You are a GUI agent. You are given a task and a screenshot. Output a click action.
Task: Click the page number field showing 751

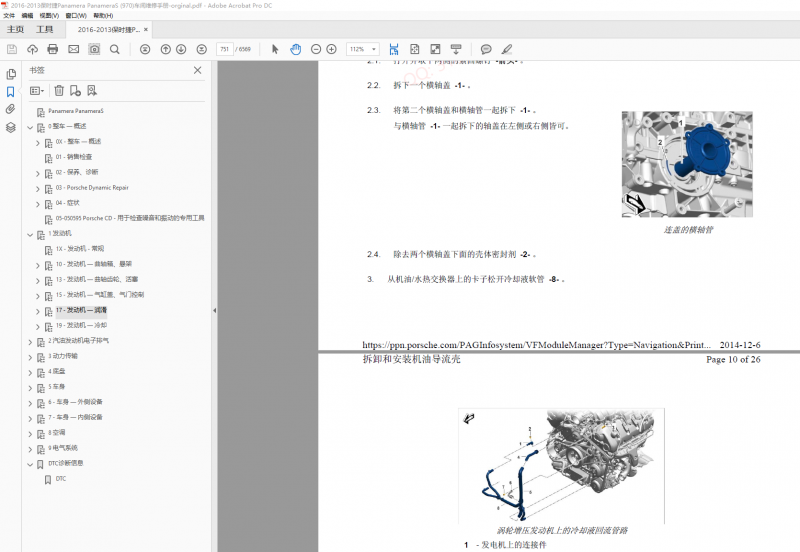[224, 49]
